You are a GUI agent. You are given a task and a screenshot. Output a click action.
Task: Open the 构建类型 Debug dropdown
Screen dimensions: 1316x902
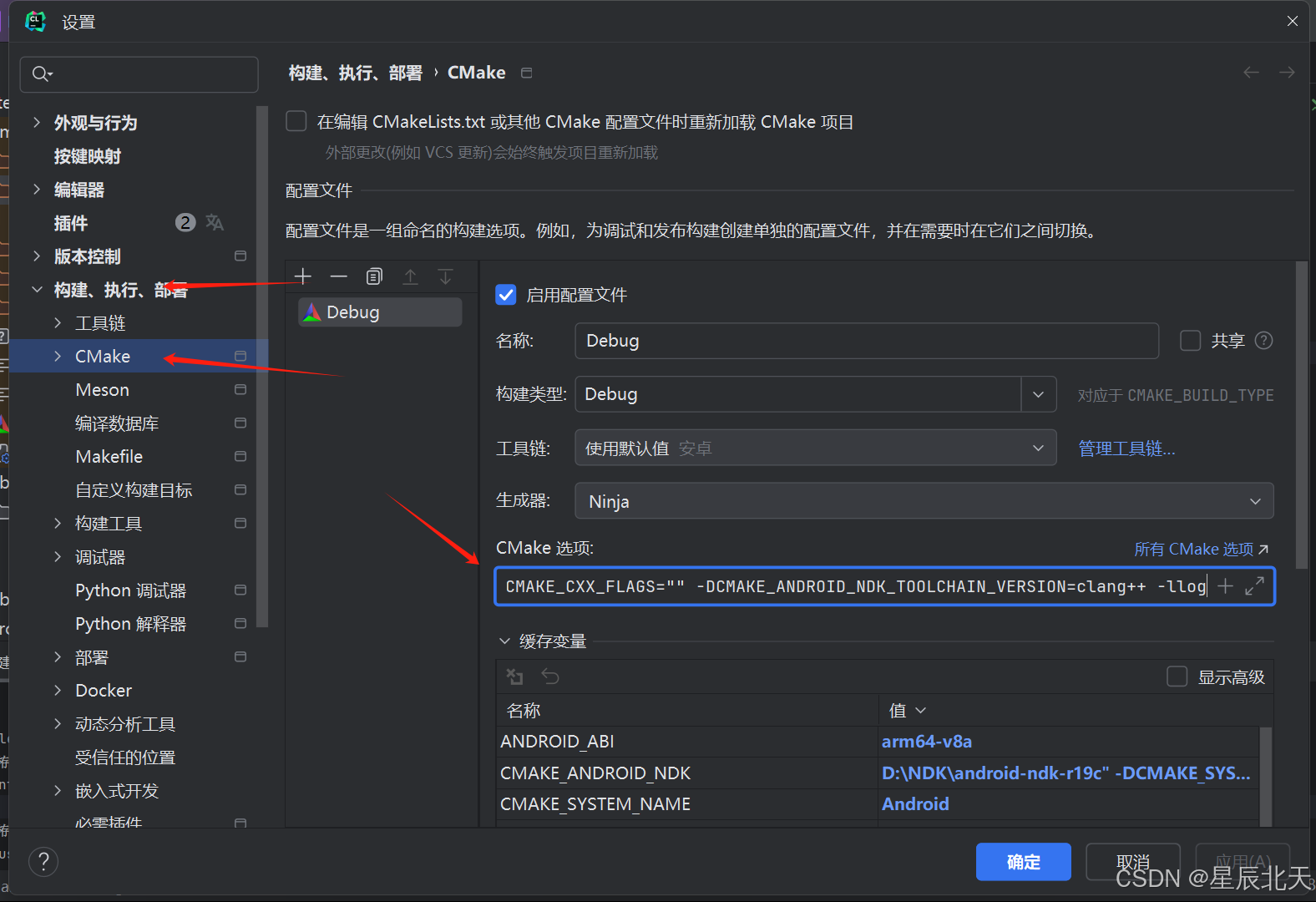coord(1039,394)
